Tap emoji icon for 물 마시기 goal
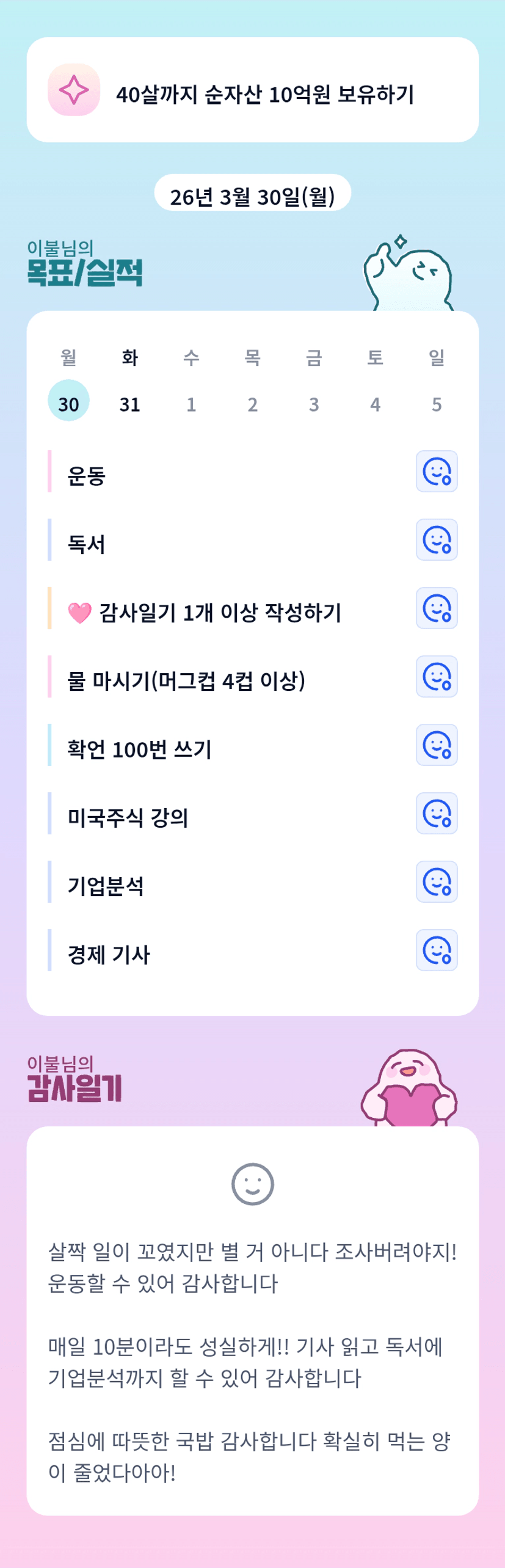 point(437,677)
